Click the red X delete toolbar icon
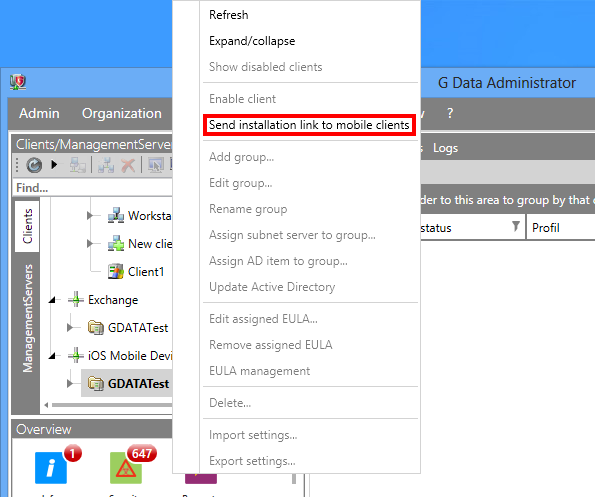Screen dimensions: 595x497 [128, 165]
